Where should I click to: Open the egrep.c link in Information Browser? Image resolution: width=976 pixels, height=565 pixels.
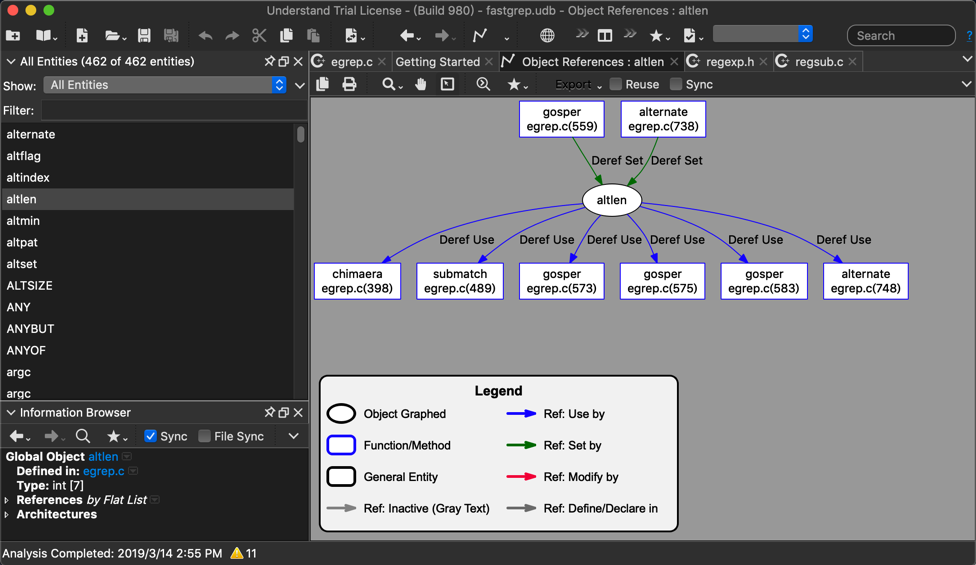pos(103,471)
